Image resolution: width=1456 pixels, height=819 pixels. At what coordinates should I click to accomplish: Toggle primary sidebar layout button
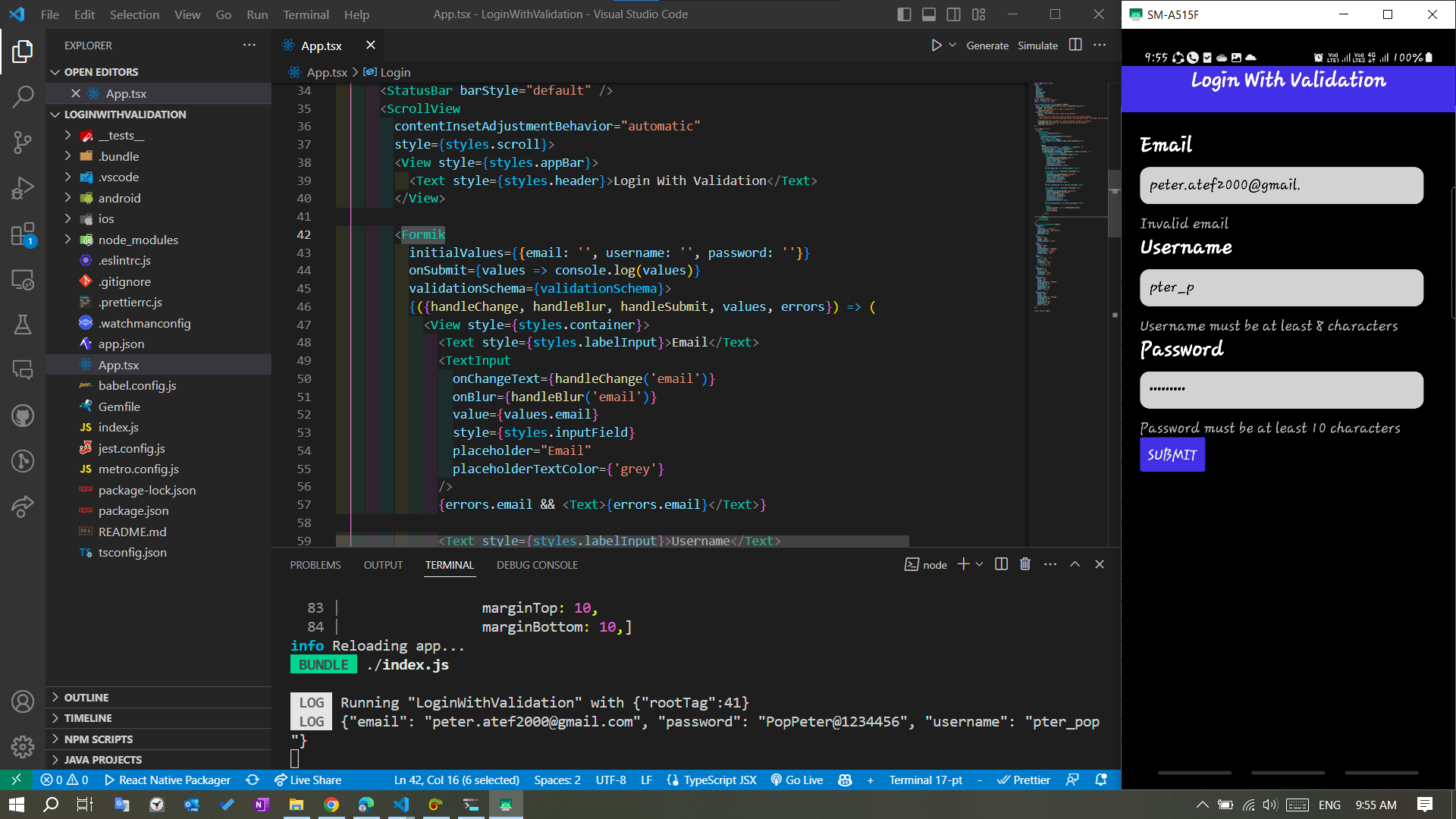(x=904, y=14)
